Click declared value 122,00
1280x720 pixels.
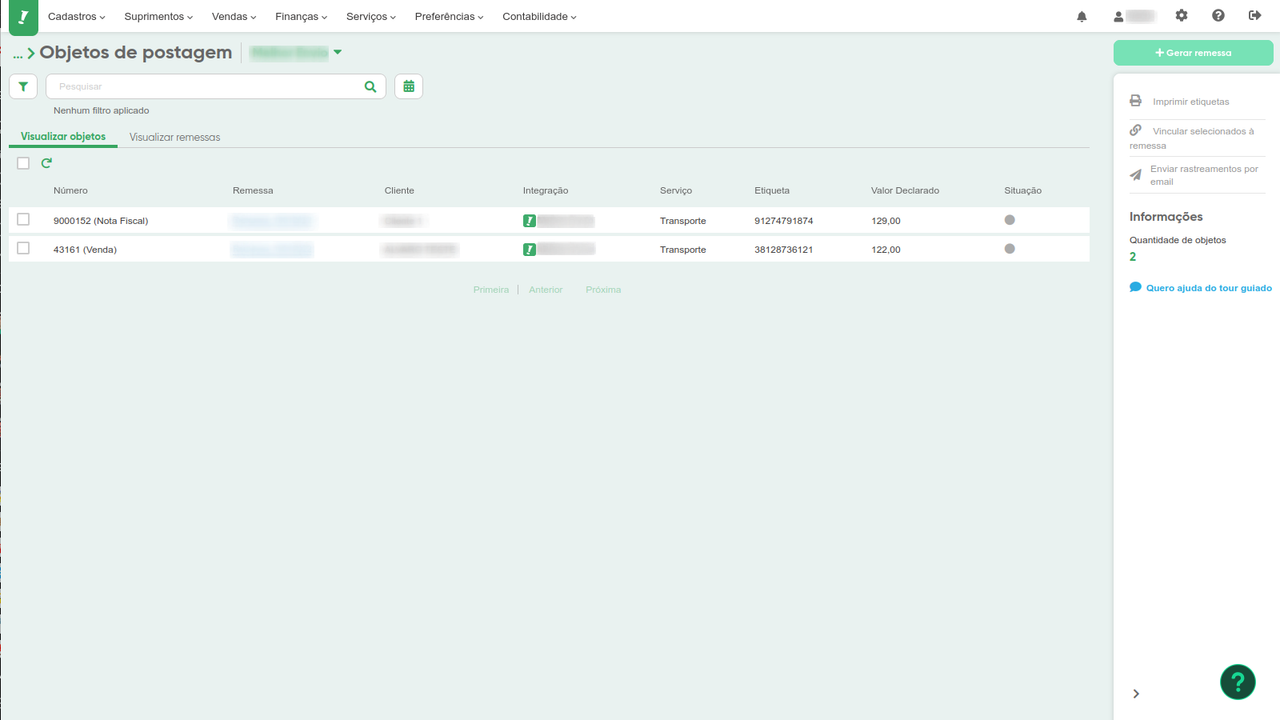pyautogui.click(x=886, y=249)
